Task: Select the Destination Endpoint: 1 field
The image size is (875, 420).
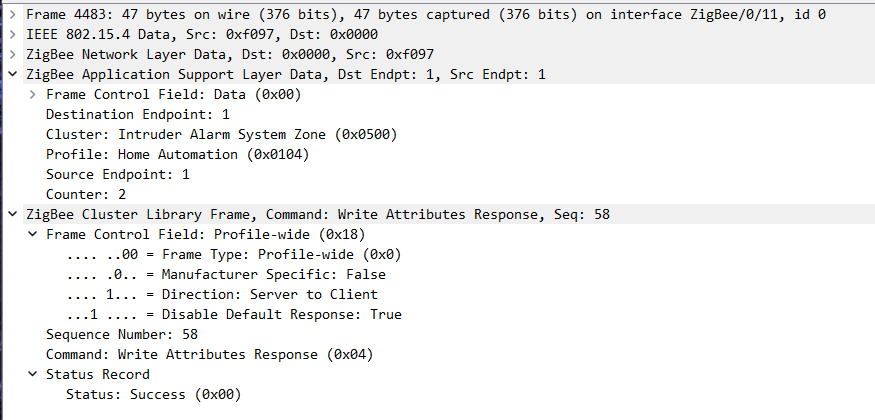Action: (137, 114)
